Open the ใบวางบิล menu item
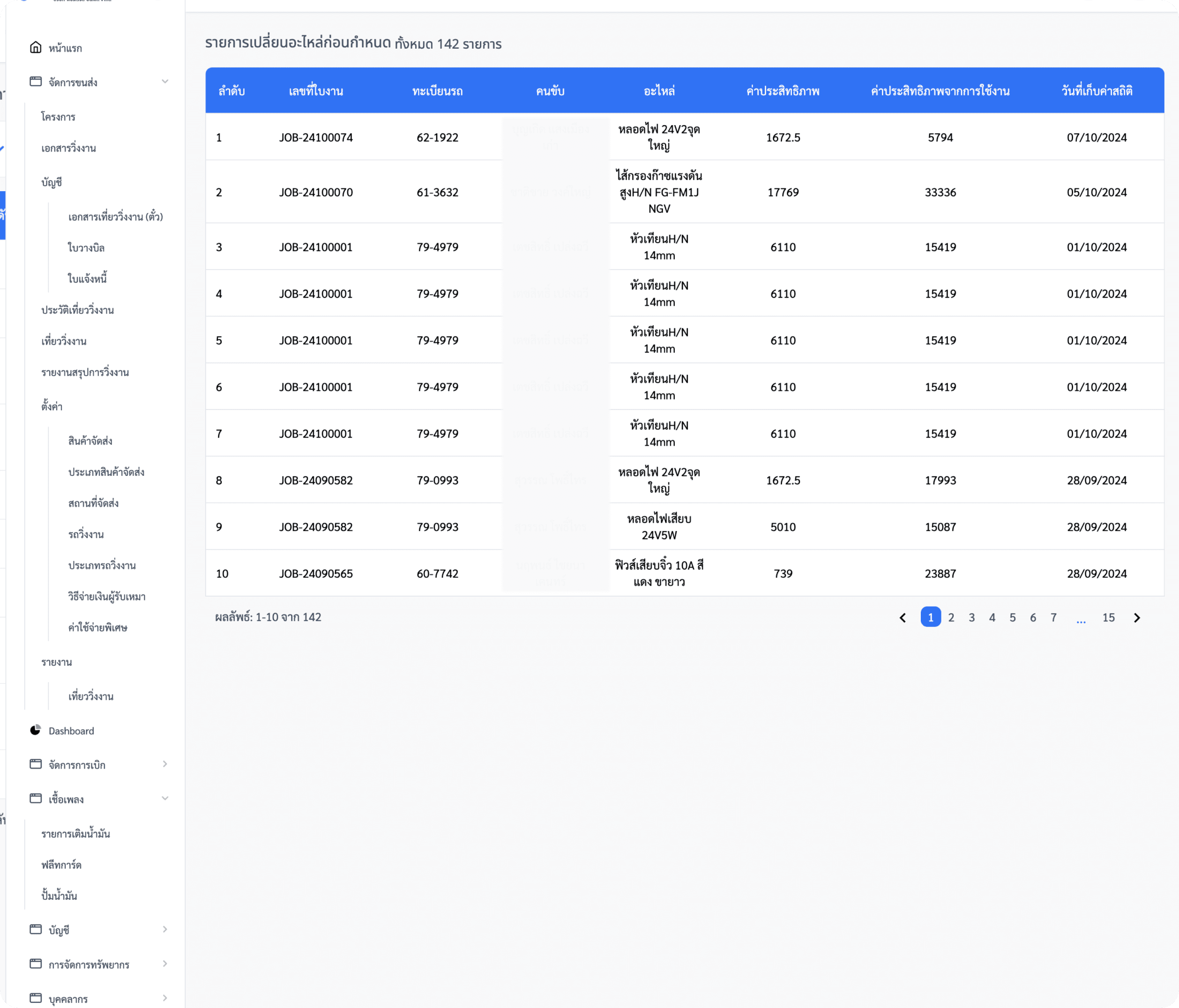This screenshot has width=1179, height=1008. [86, 247]
